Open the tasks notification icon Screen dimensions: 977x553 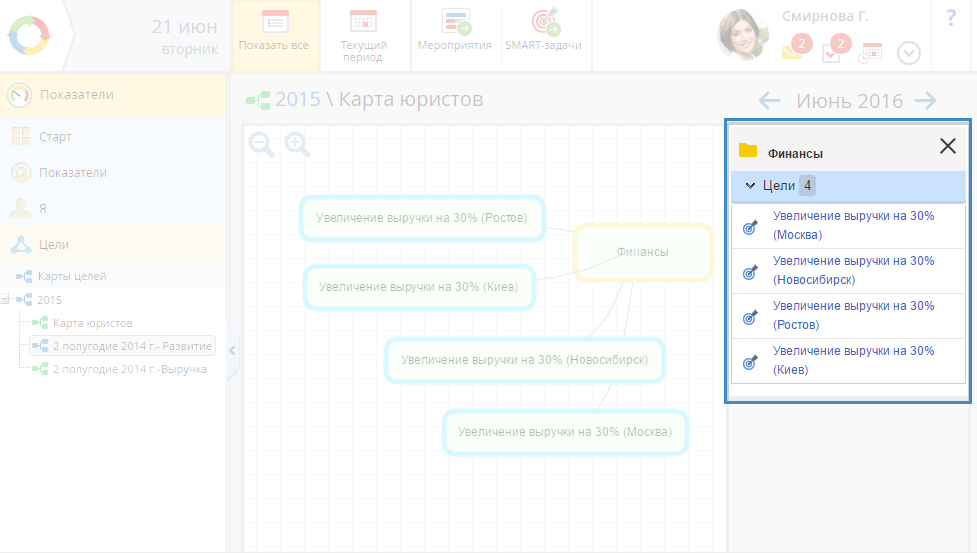(833, 51)
